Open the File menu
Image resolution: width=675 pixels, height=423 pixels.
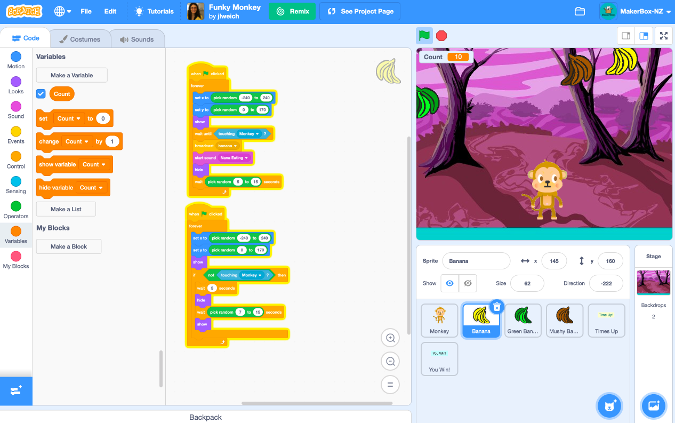[x=86, y=11]
